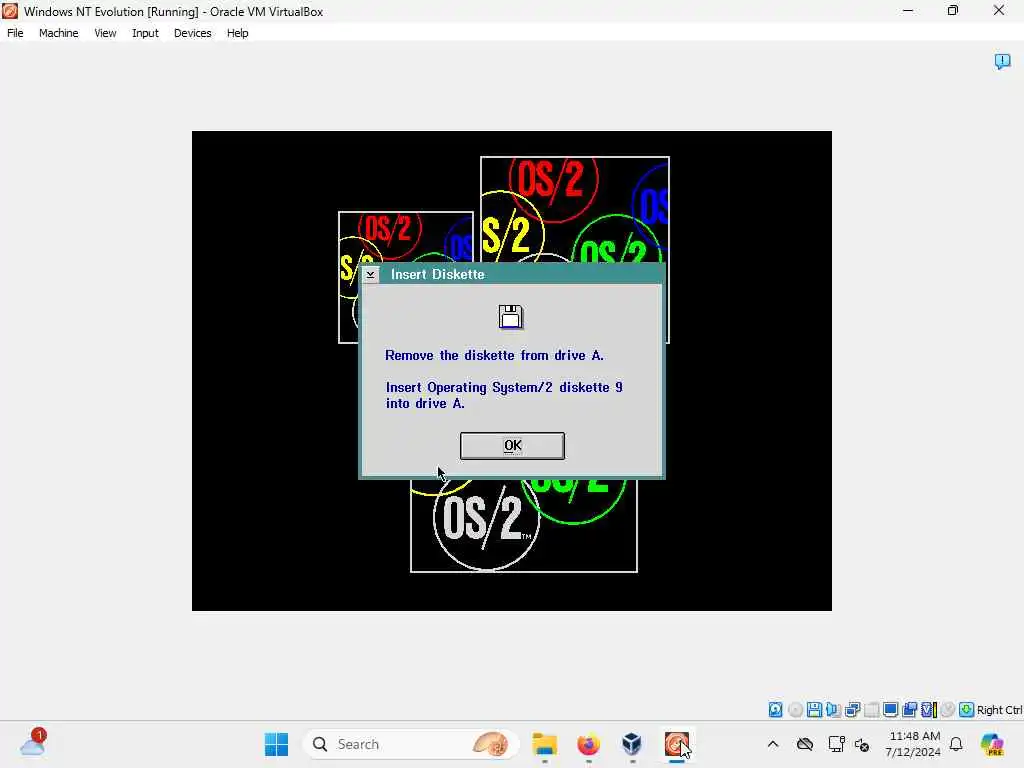Open the File menu

(x=15, y=33)
